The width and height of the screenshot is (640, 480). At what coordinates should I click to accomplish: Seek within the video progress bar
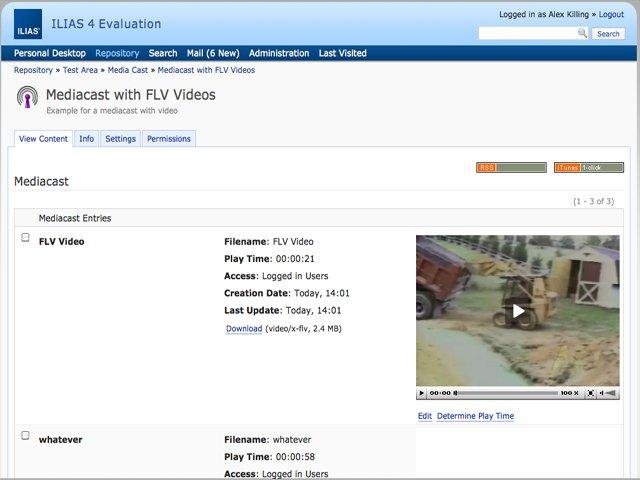pyautogui.click(x=506, y=393)
